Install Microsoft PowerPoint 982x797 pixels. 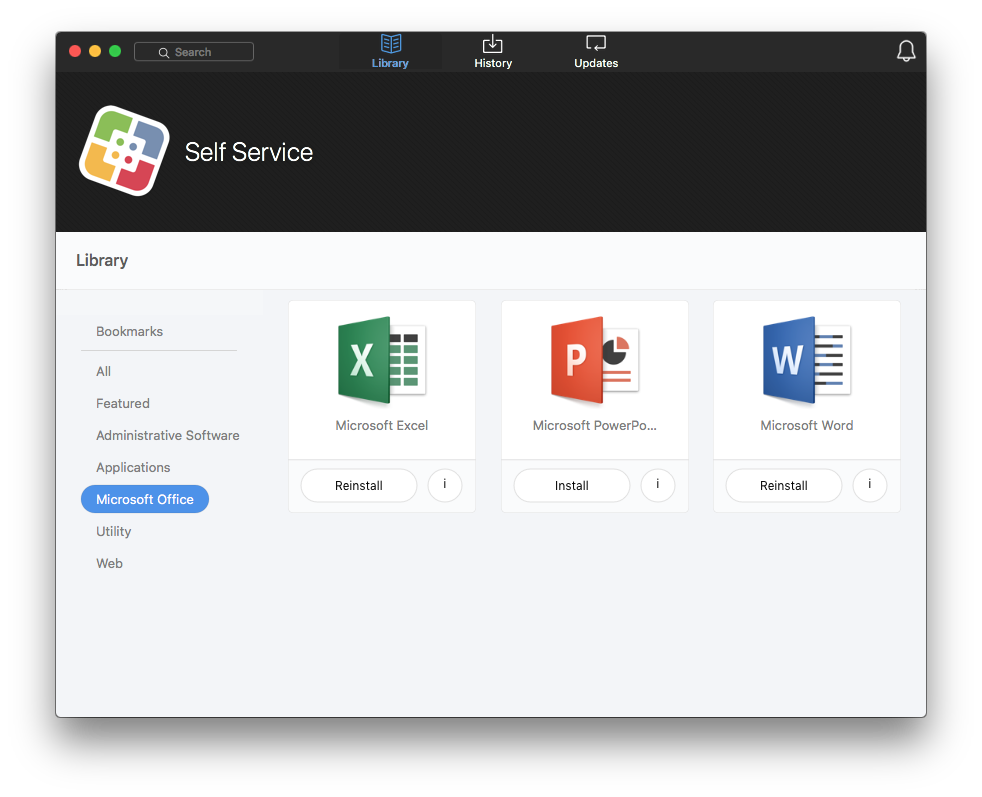571,486
